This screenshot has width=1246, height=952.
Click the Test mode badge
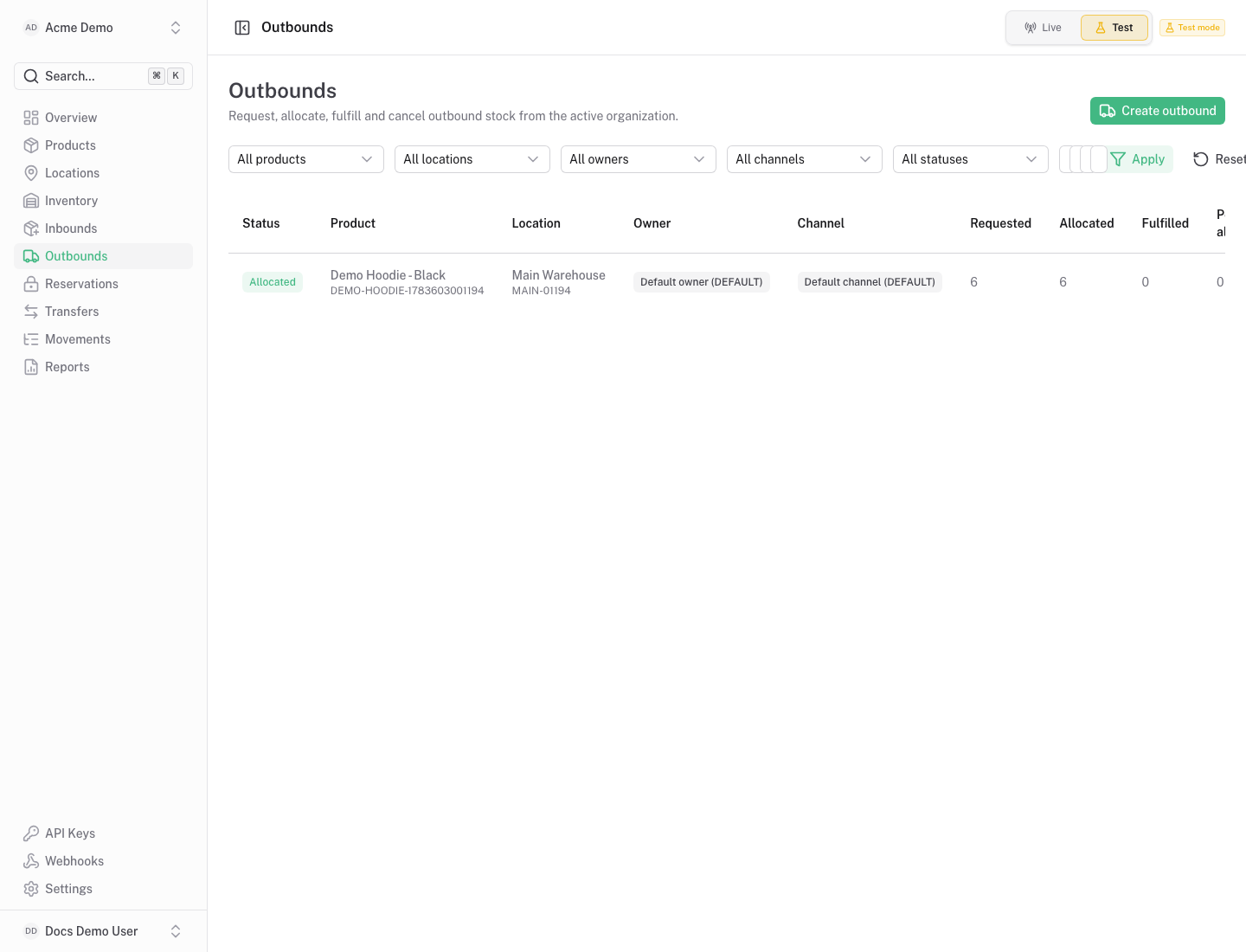coord(1192,28)
